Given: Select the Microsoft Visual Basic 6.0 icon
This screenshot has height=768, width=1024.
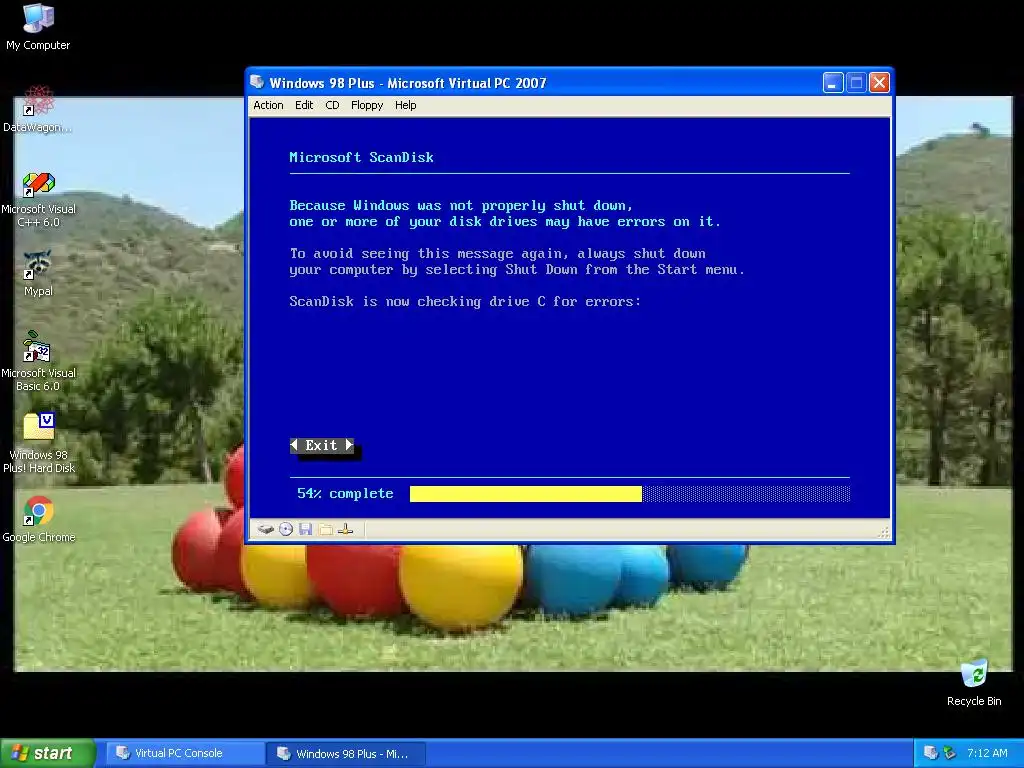Looking at the screenshot, I should coord(38,361).
